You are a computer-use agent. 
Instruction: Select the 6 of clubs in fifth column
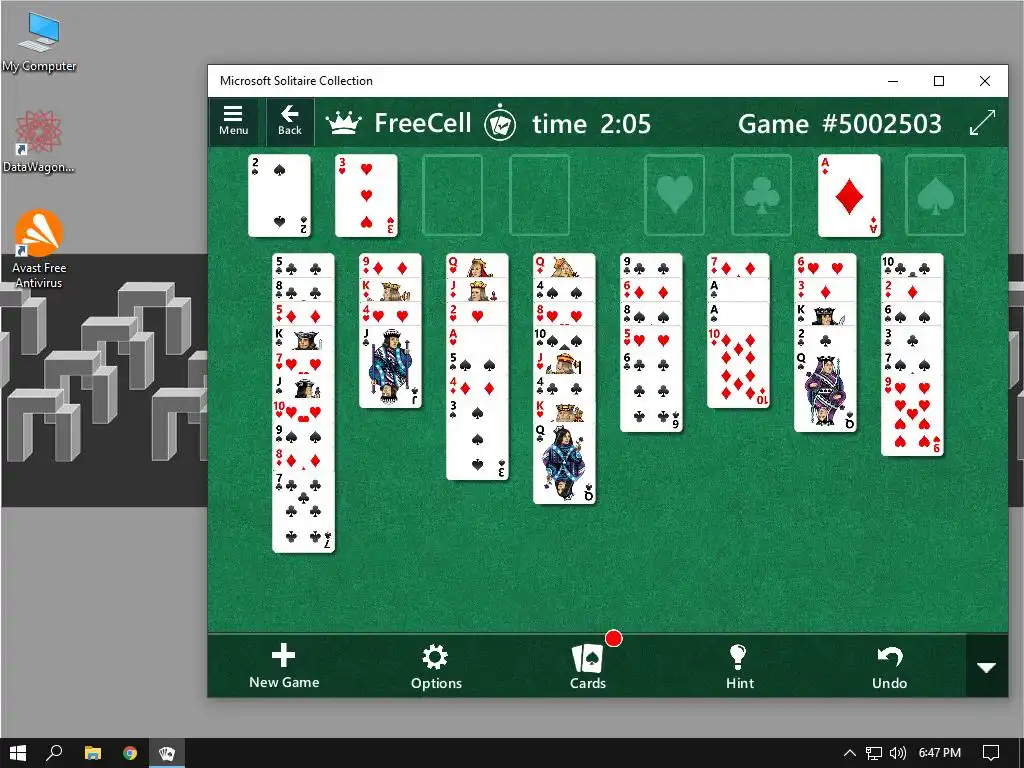(x=651, y=391)
